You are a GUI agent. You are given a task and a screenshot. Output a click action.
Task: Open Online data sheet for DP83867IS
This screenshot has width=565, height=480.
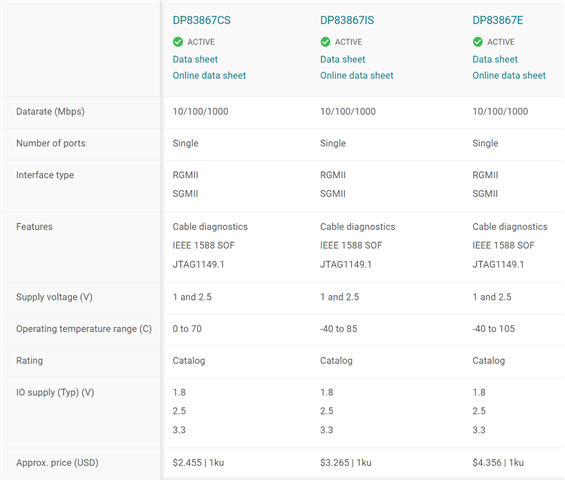pyautogui.click(x=357, y=75)
